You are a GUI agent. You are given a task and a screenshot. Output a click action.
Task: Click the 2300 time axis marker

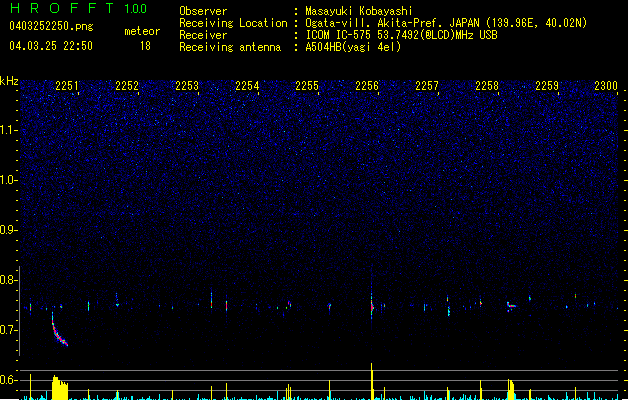pyautogui.click(x=606, y=85)
